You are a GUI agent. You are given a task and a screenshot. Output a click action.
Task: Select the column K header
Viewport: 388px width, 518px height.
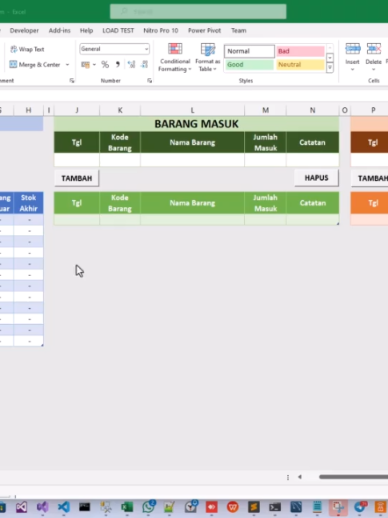coord(120,110)
